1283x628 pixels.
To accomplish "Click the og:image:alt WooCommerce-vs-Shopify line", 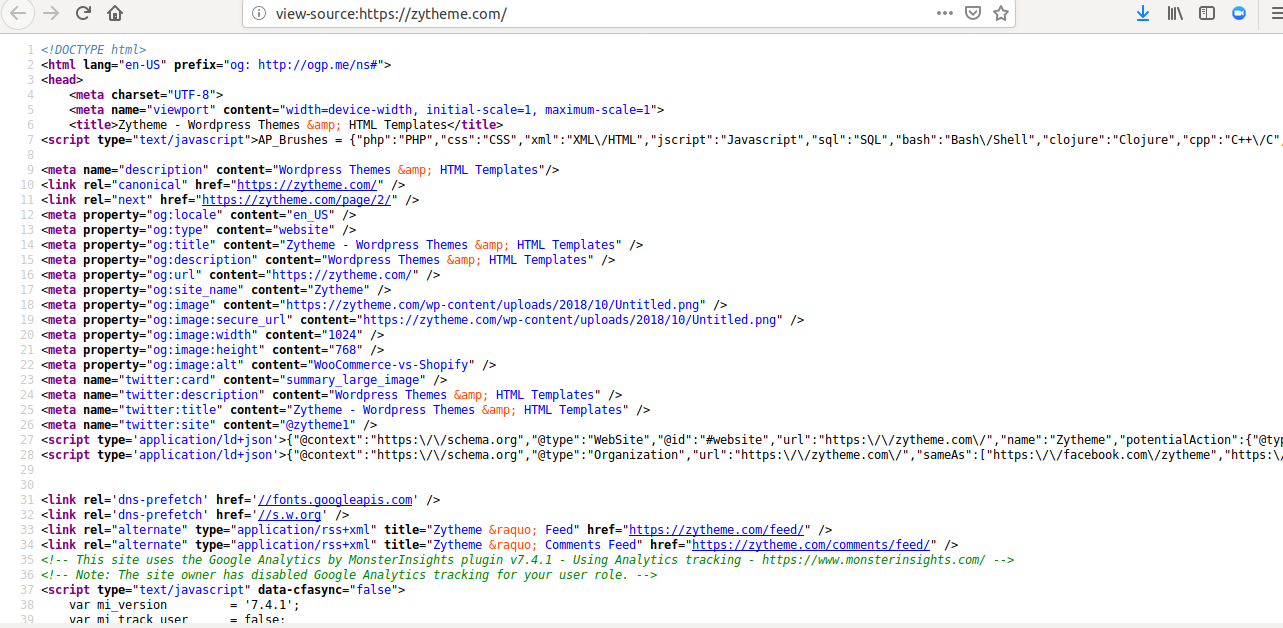I will coord(269,365).
